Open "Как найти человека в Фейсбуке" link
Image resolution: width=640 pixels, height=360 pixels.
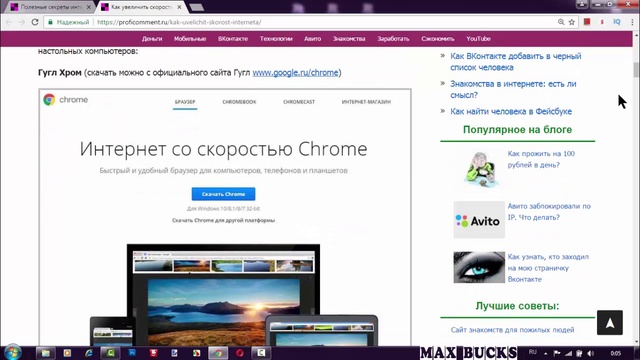[511, 111]
